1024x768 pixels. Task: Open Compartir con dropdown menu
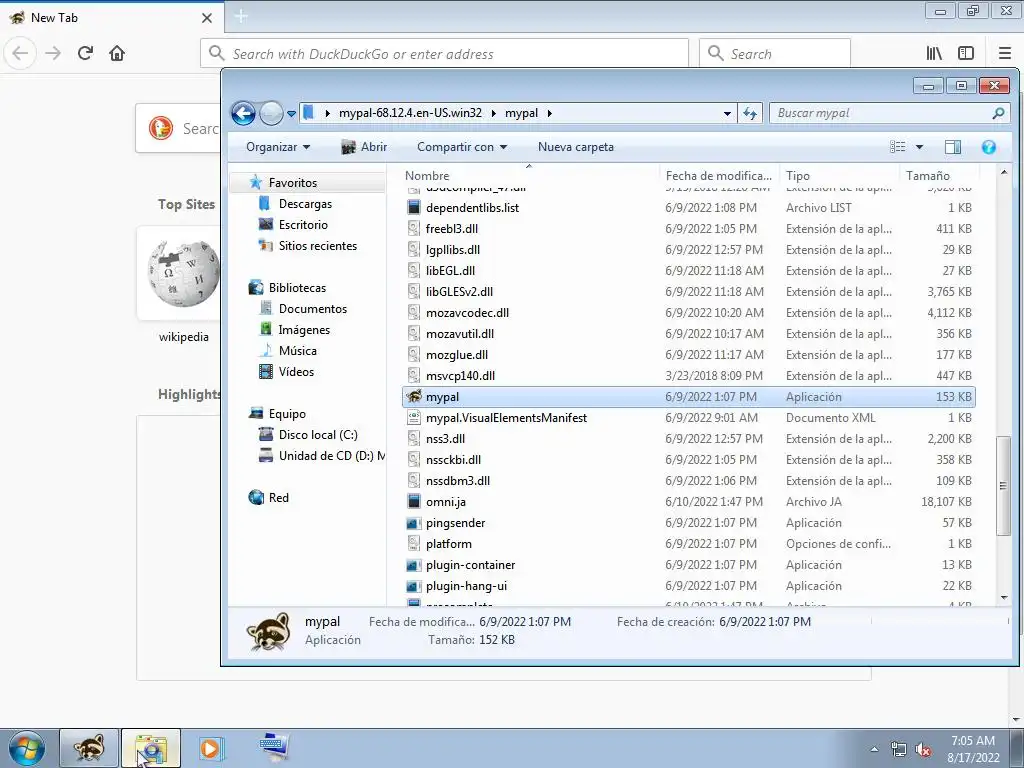tap(462, 147)
